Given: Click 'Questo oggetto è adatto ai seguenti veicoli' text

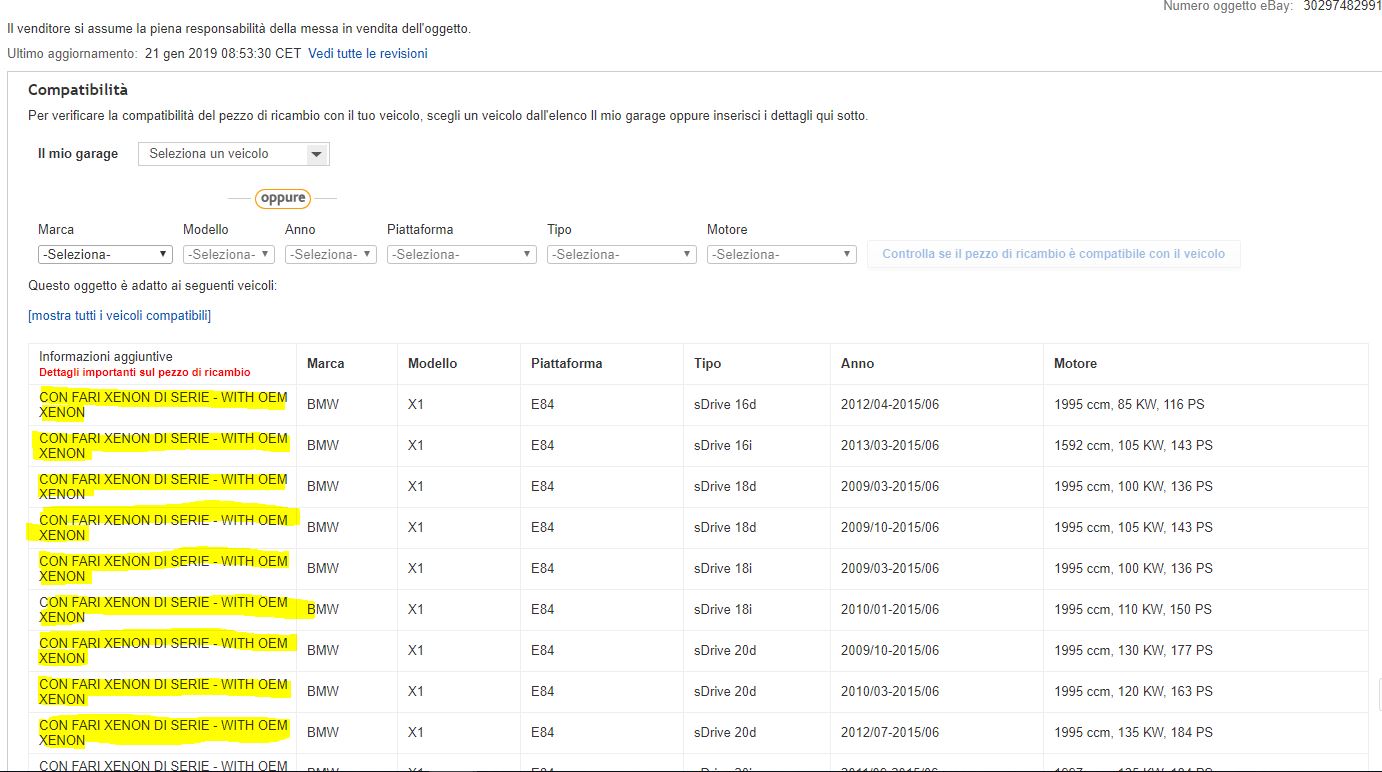Looking at the screenshot, I should pyautogui.click(x=153, y=286).
